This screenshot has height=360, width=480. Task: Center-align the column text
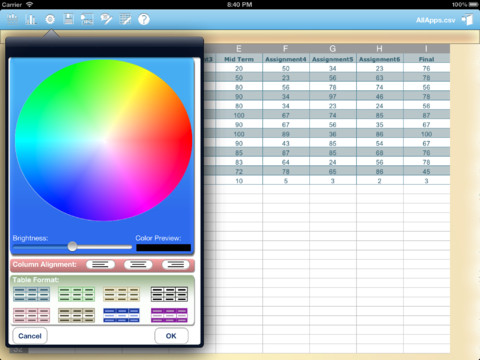pyautogui.click(x=138, y=265)
